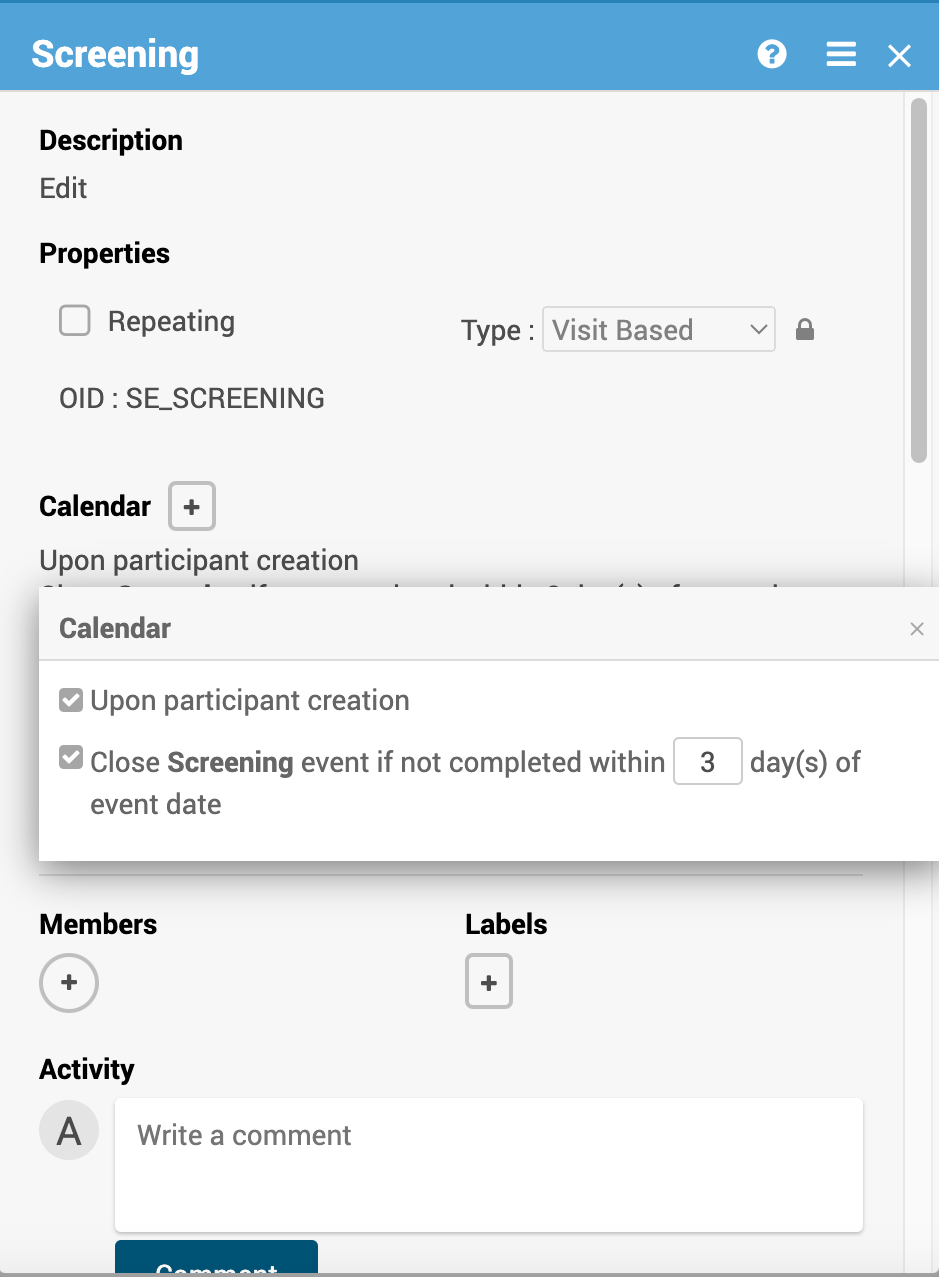Screen dimensions: 939x1277
Task: Open the help question mark icon
Action: pyautogui.click(x=771, y=55)
